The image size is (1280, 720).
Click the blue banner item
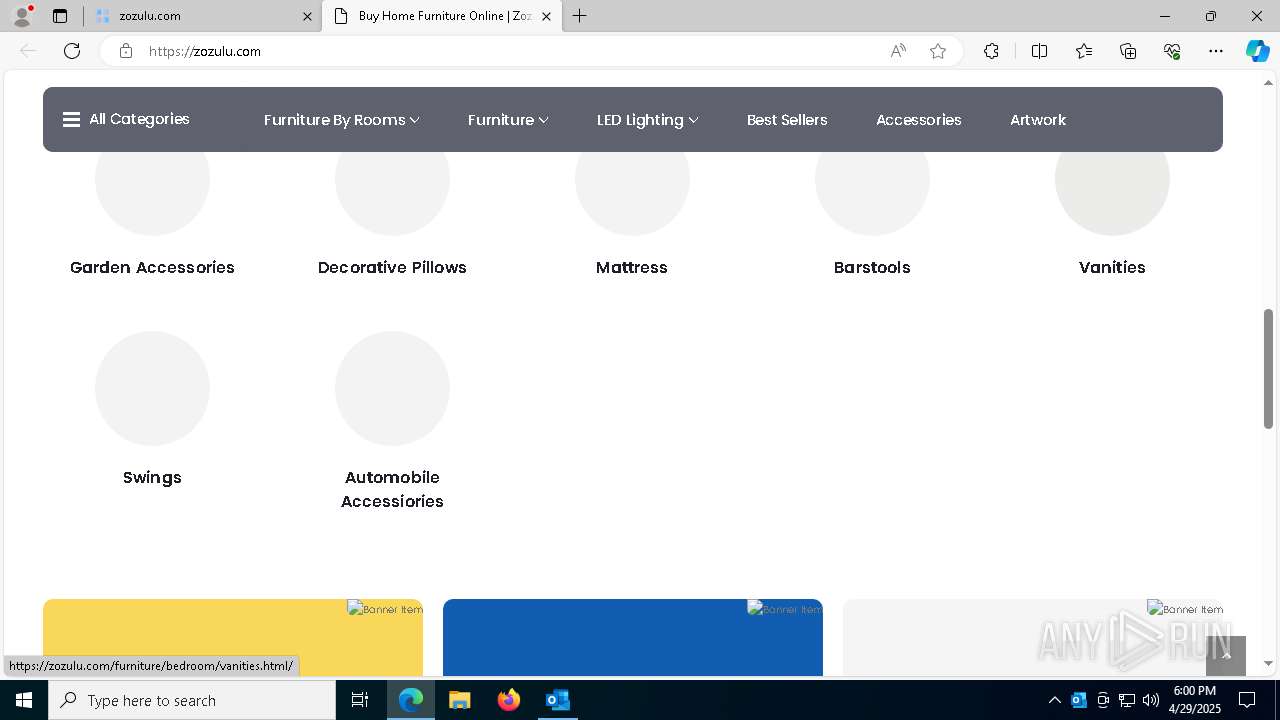[633, 638]
